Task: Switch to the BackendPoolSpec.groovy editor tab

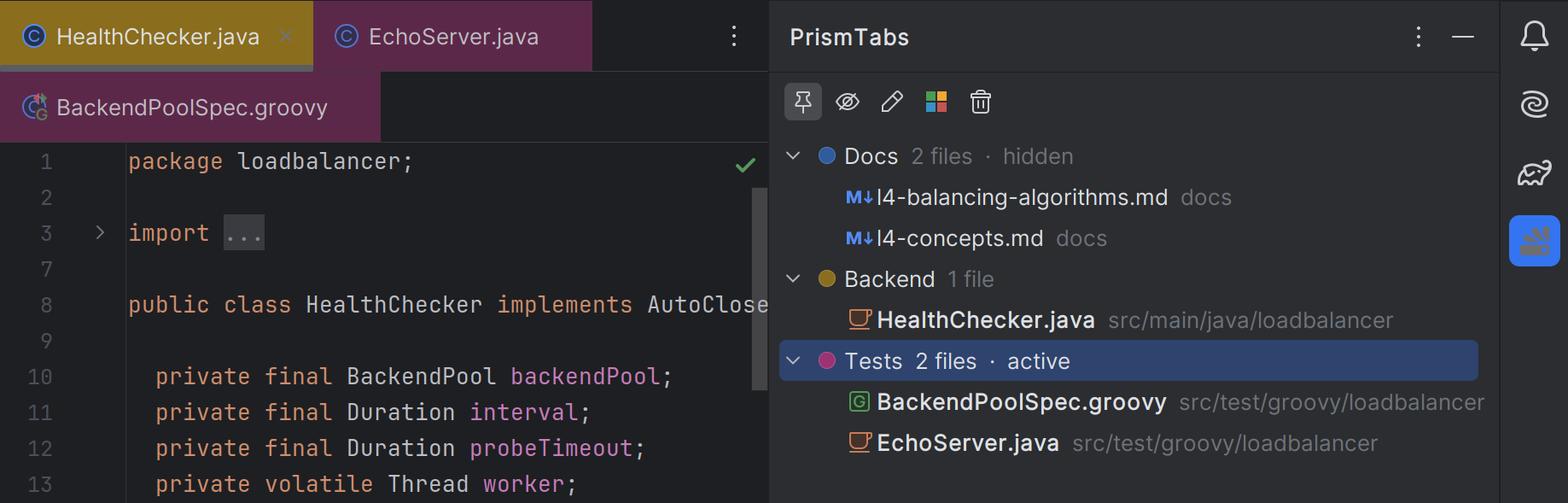Action: tap(190, 108)
